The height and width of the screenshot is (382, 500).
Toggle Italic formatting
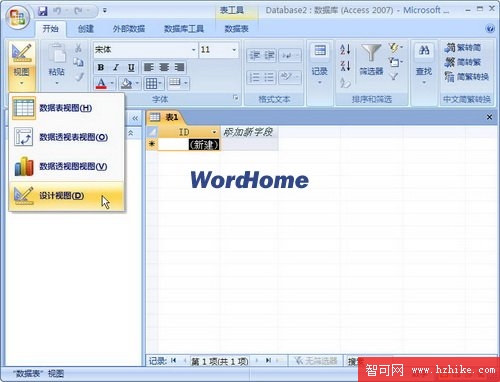[x=116, y=68]
